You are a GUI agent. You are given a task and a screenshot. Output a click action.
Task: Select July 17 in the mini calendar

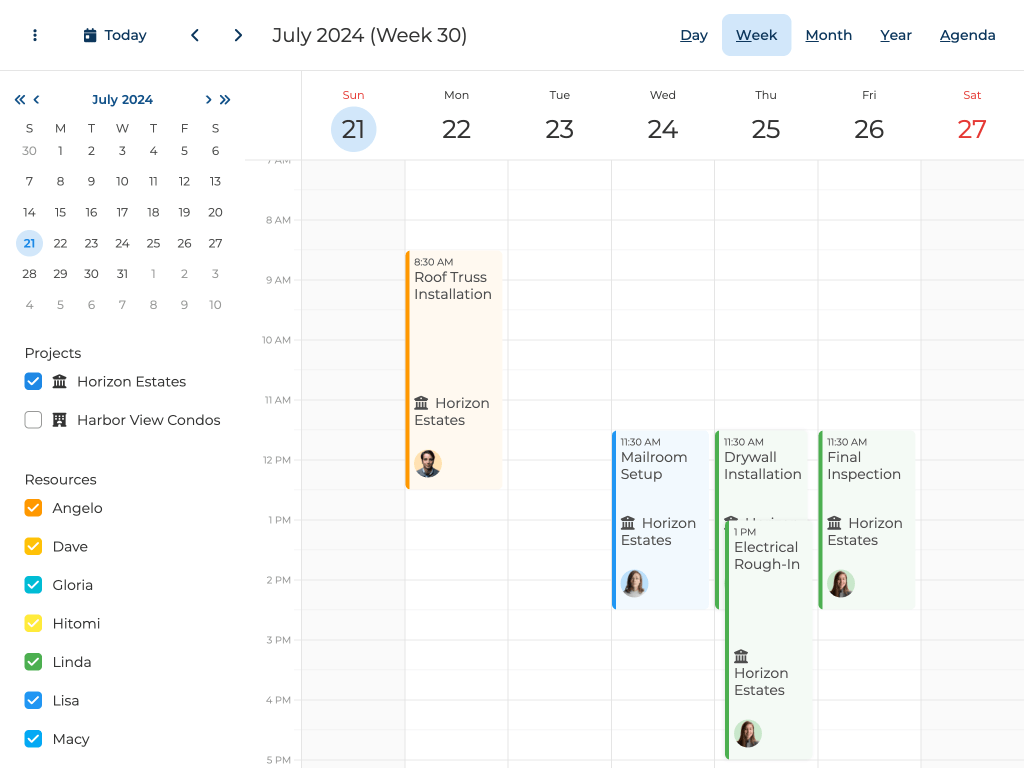[122, 212]
